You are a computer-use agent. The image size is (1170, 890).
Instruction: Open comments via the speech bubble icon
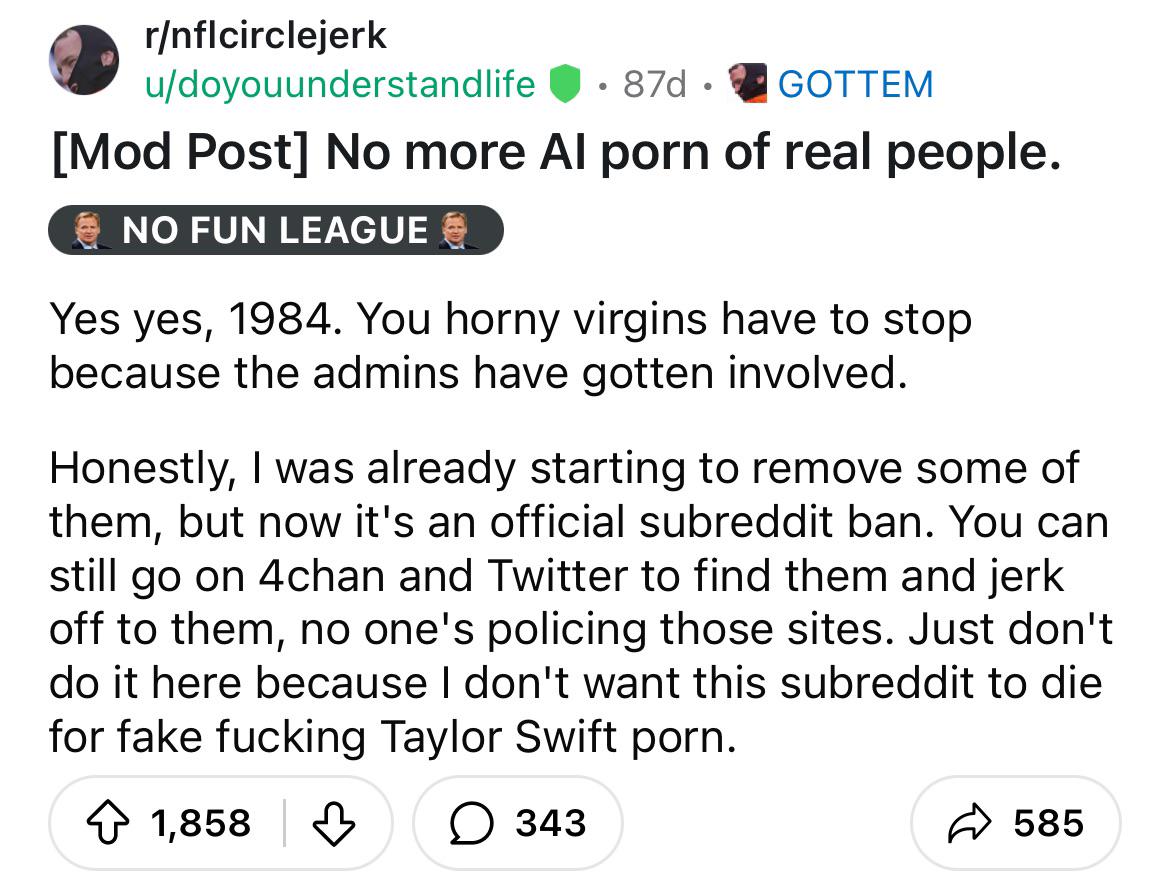coord(470,823)
